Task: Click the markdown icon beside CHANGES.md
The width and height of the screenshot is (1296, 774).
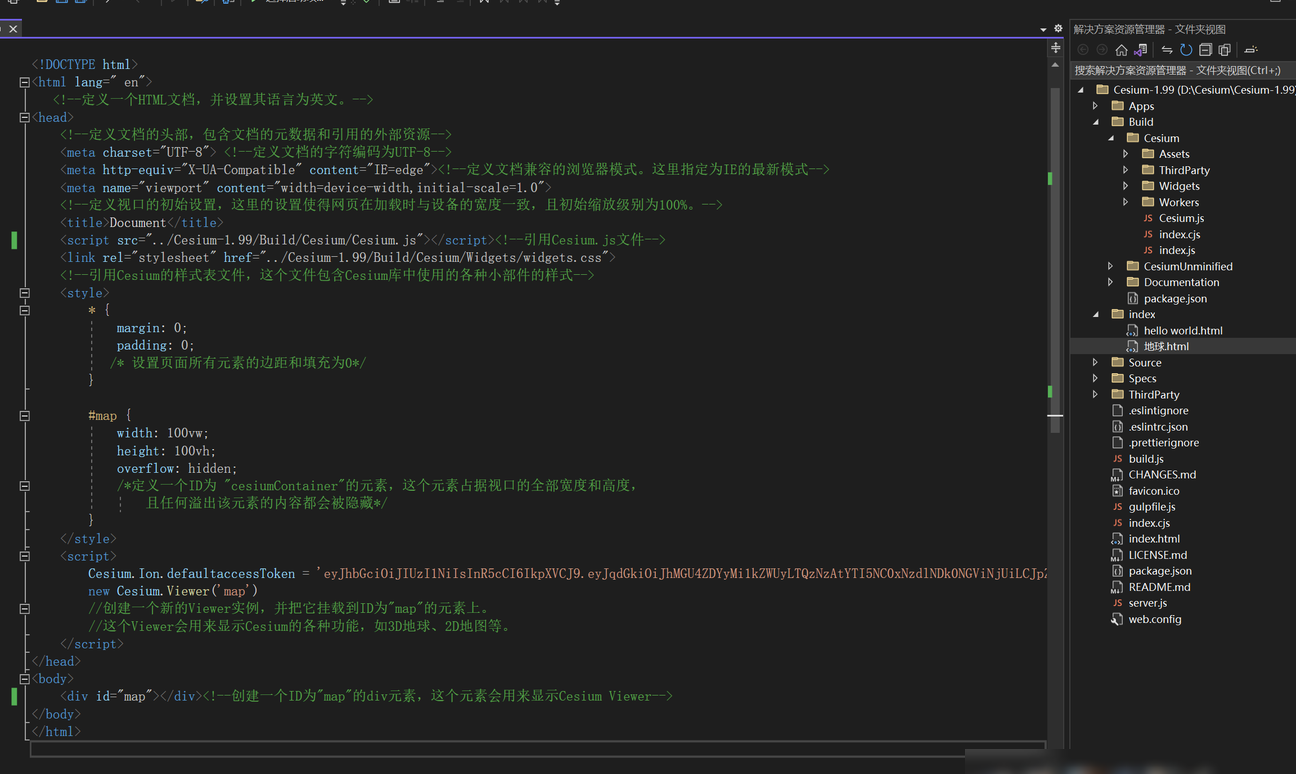Action: pos(1118,475)
